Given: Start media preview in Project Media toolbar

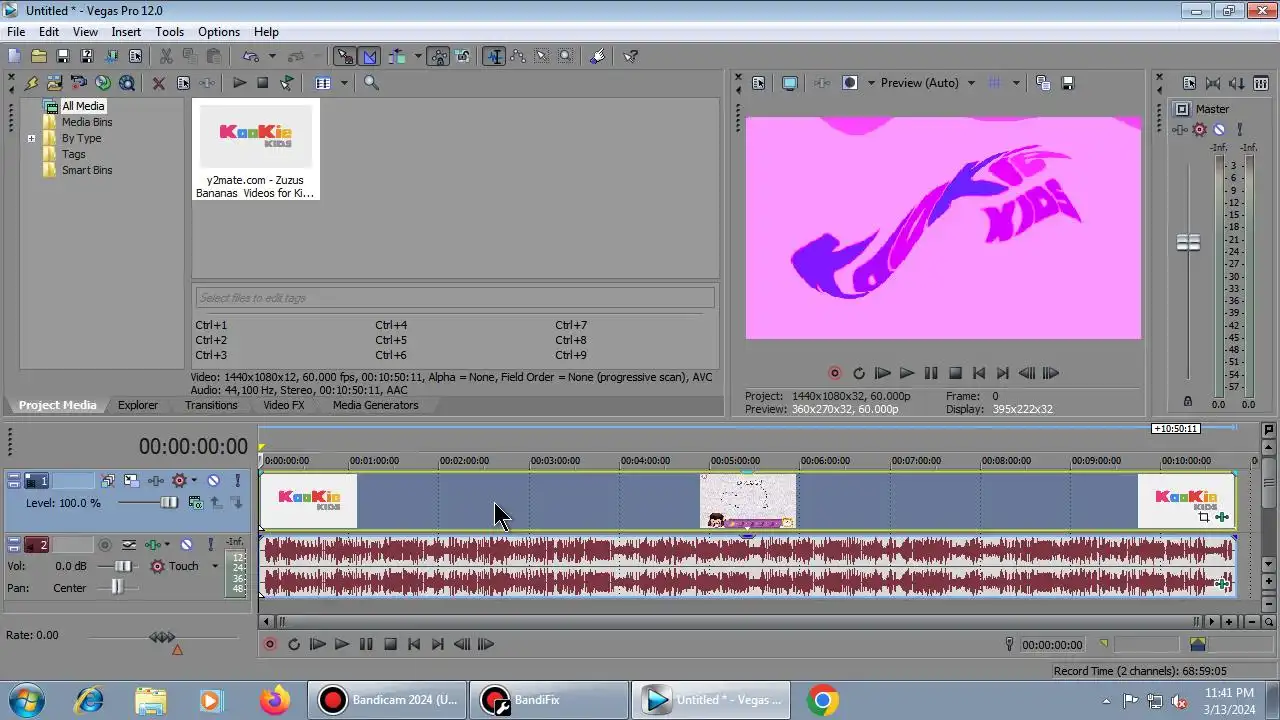Looking at the screenshot, I should (239, 83).
